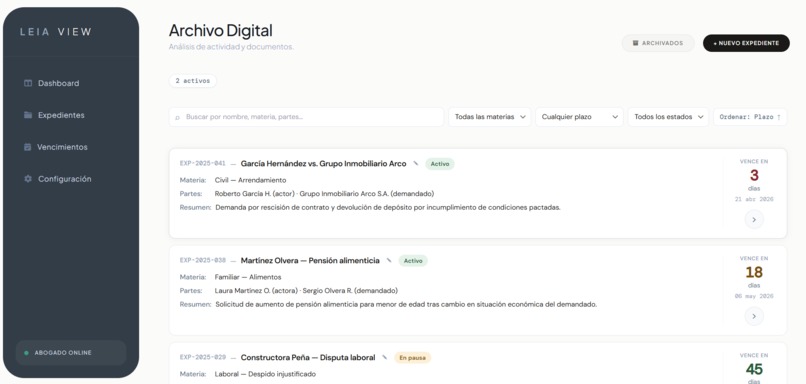Click the Abogado Online status pill
The width and height of the screenshot is (806, 384).
point(71,353)
